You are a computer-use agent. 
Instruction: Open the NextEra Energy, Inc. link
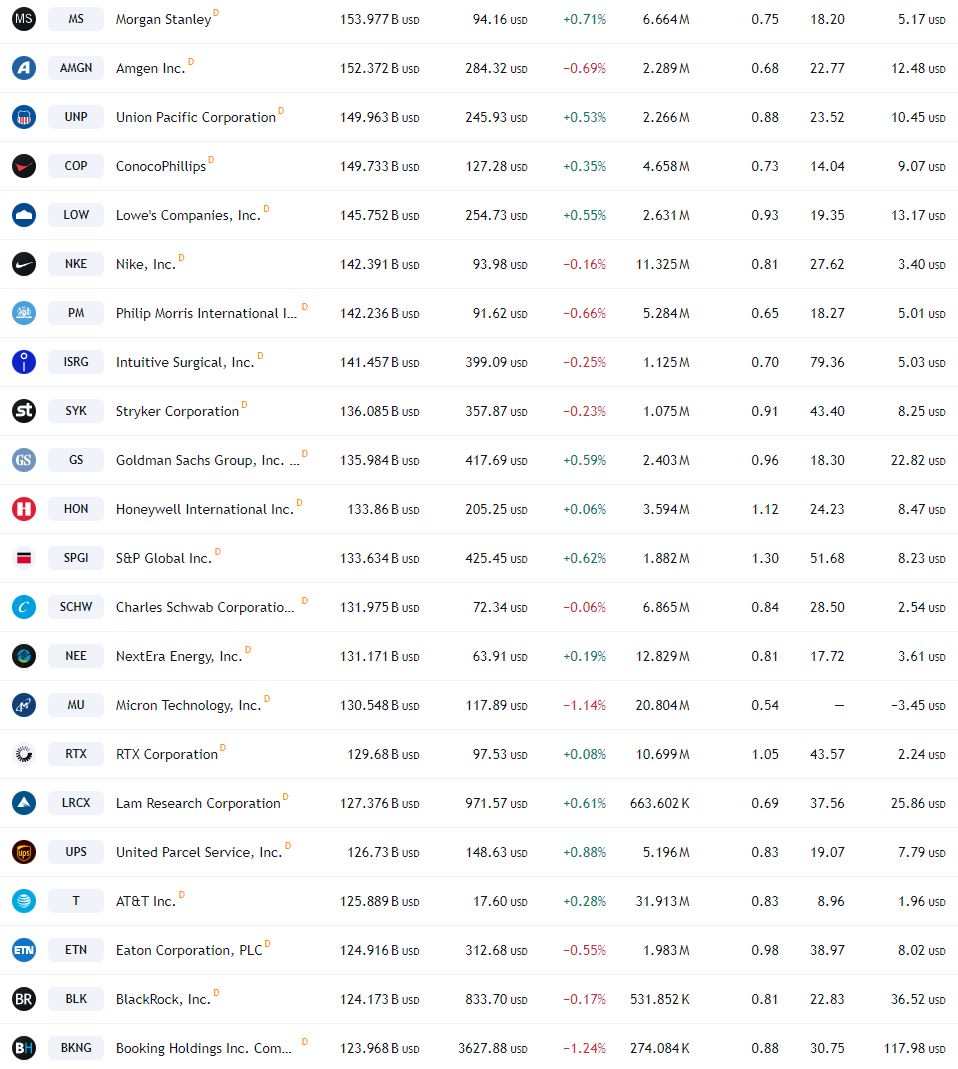point(179,657)
